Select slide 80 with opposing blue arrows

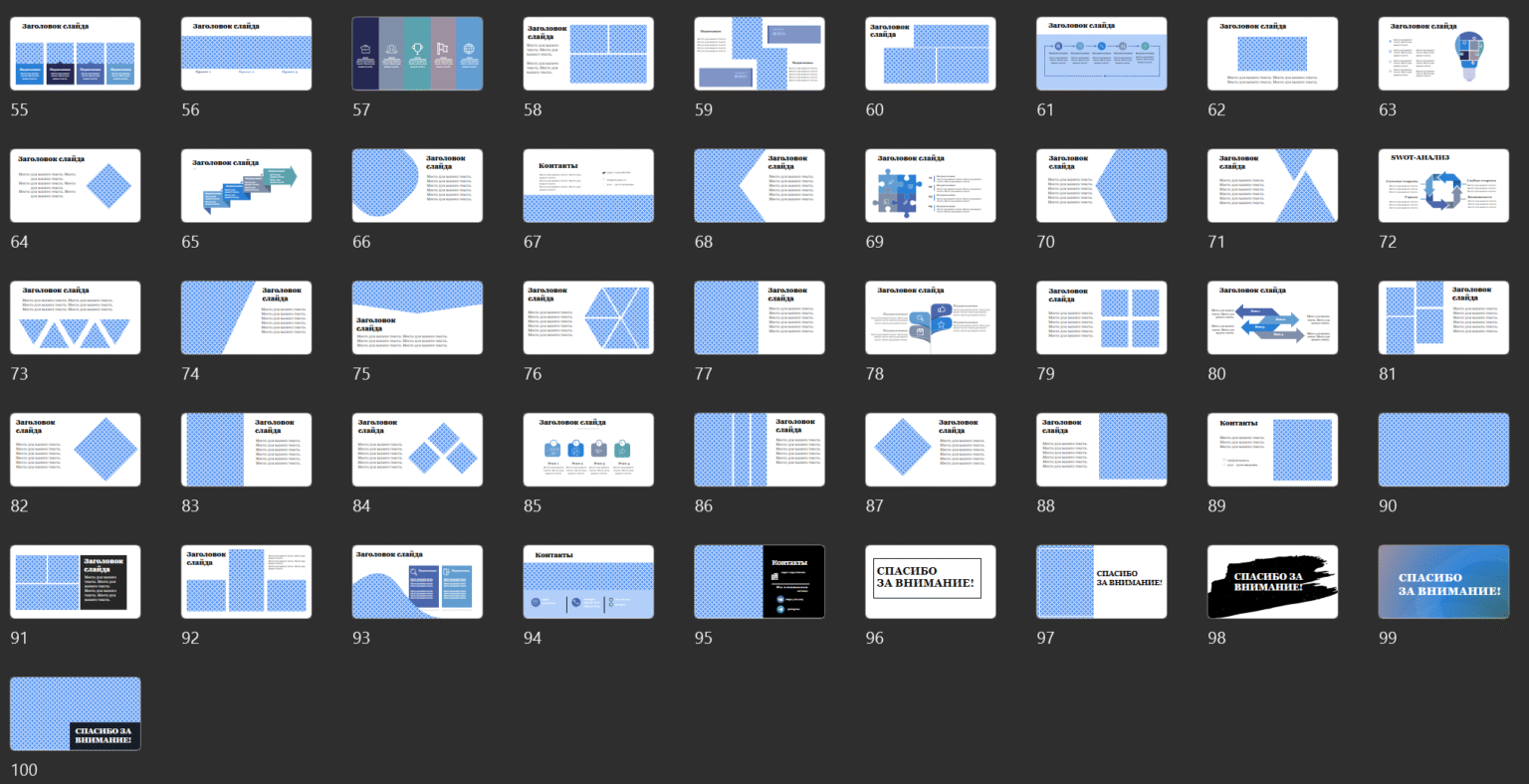pos(1272,317)
